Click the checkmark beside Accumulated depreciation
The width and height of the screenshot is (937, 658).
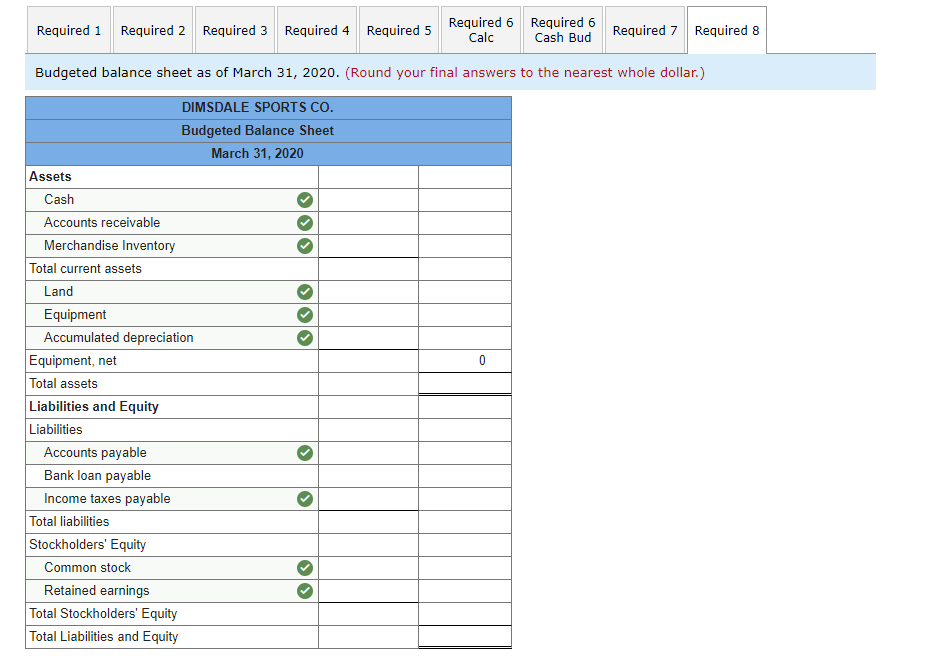click(305, 338)
